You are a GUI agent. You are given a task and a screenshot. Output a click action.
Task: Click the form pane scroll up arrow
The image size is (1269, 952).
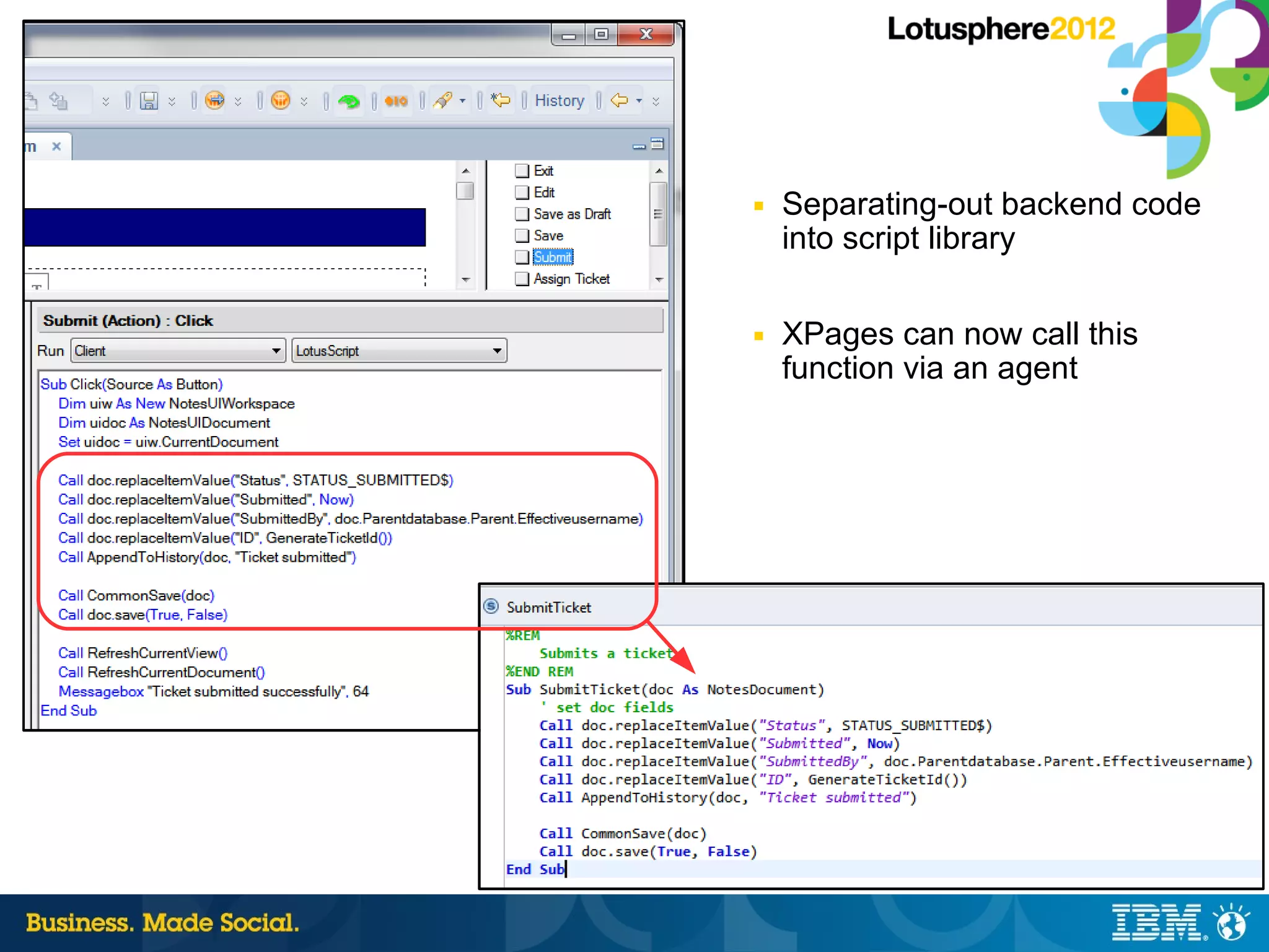point(466,170)
